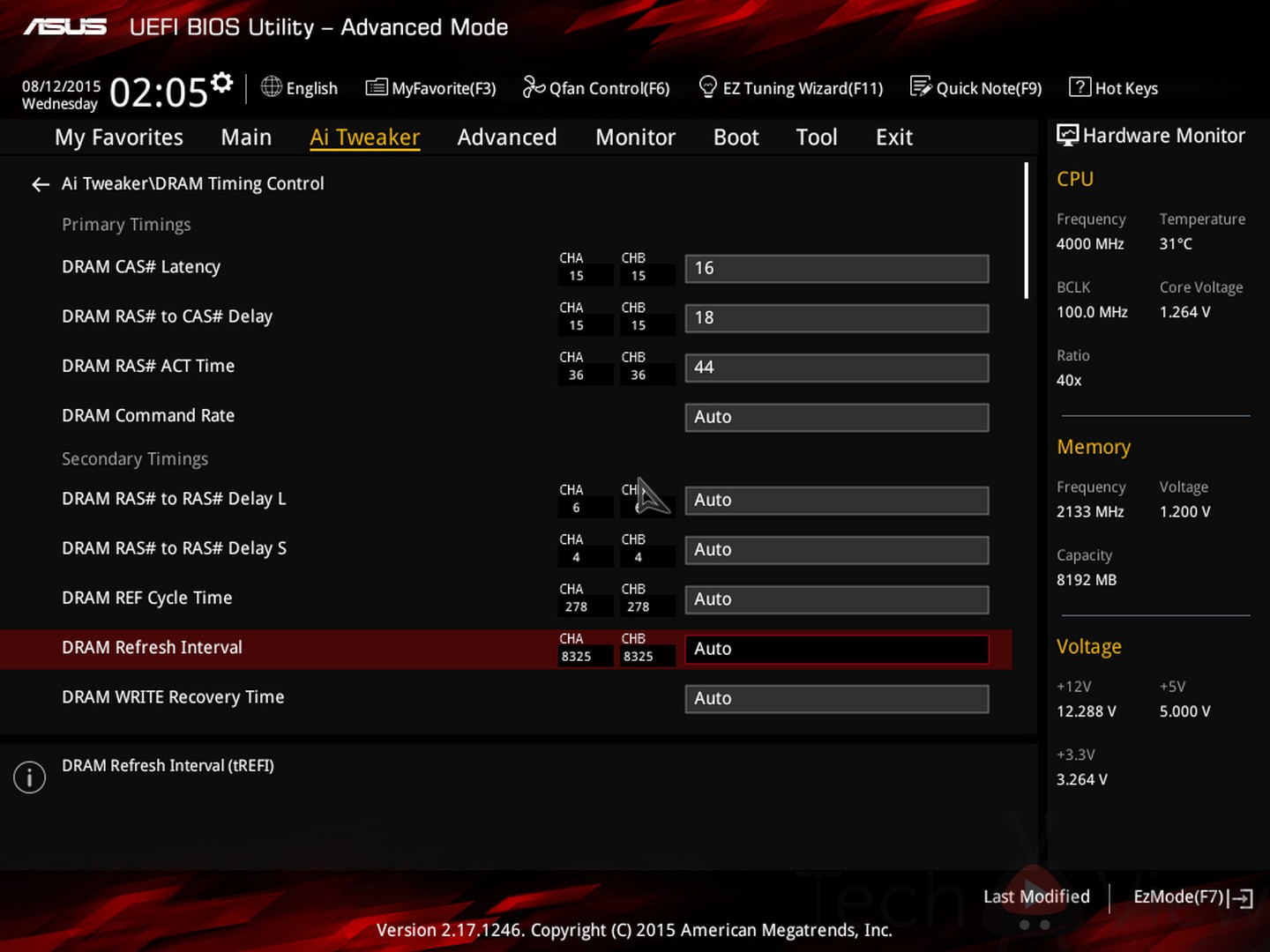Select the DRAM Command Rate label
Image resolution: width=1270 pixels, height=952 pixels.
point(148,415)
